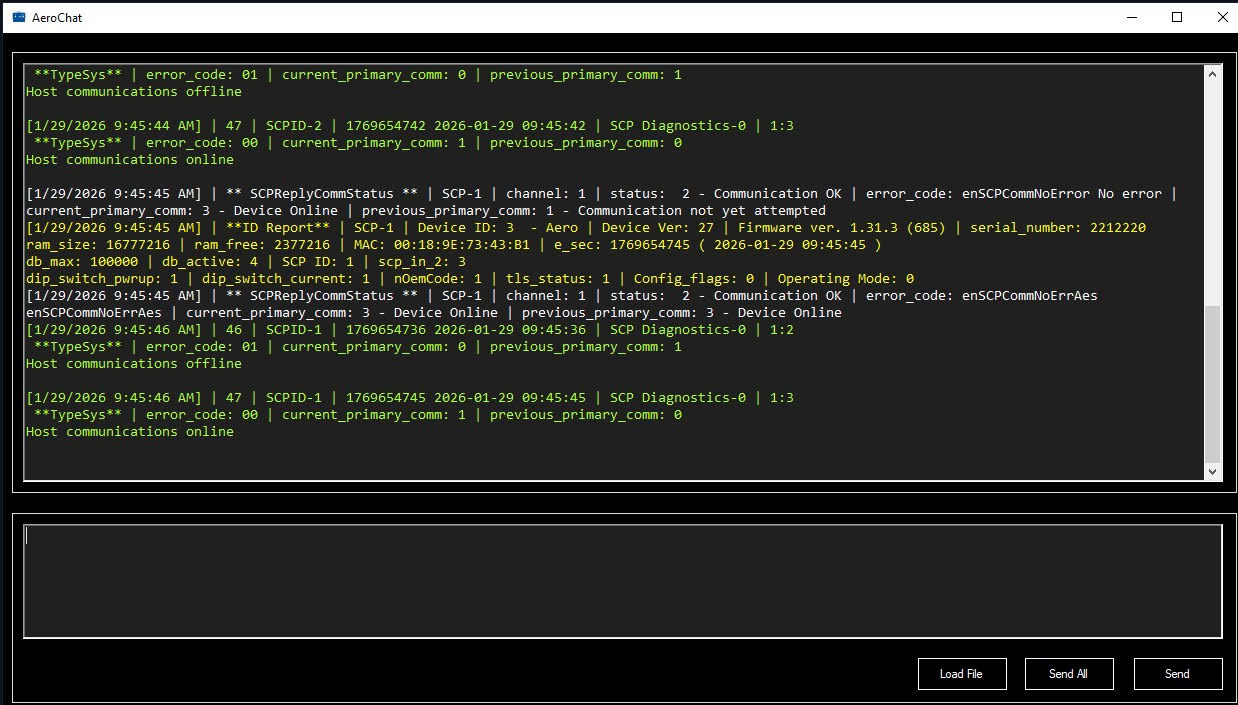Click the 'ram_size: 16777216' line
This screenshot has height=705, width=1238.
[x=454, y=245]
